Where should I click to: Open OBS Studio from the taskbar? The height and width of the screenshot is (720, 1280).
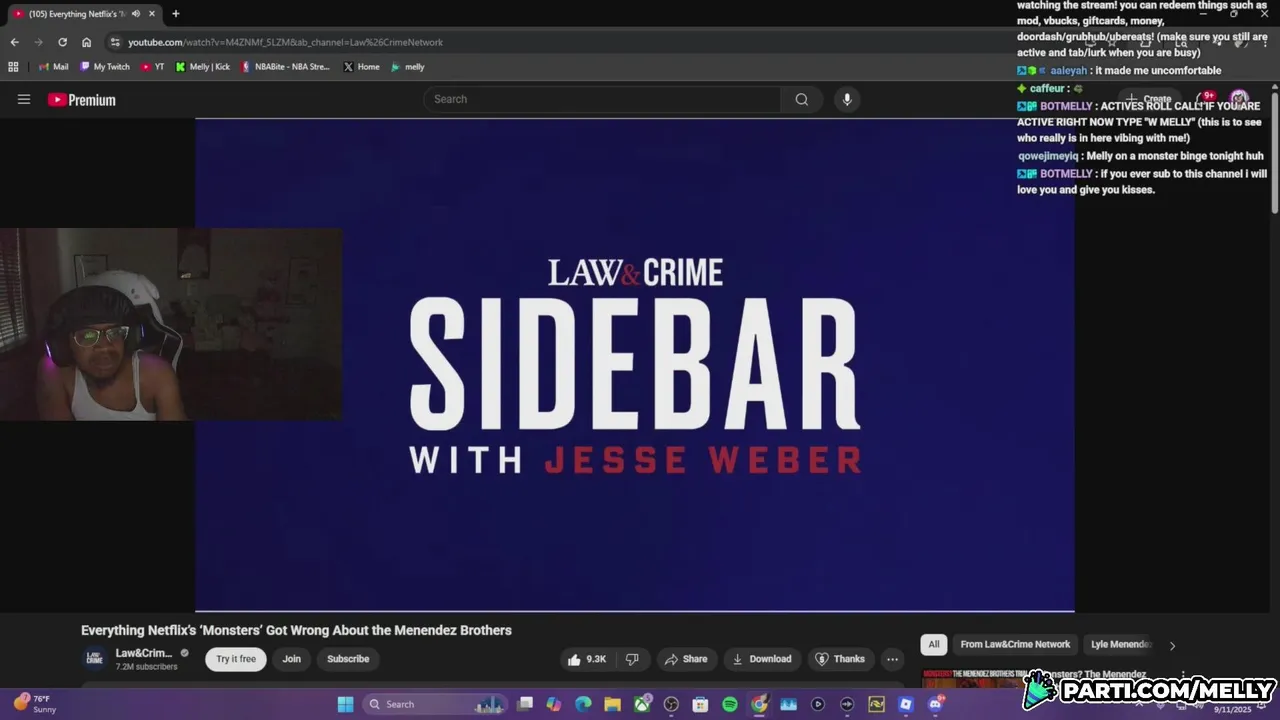click(x=671, y=704)
